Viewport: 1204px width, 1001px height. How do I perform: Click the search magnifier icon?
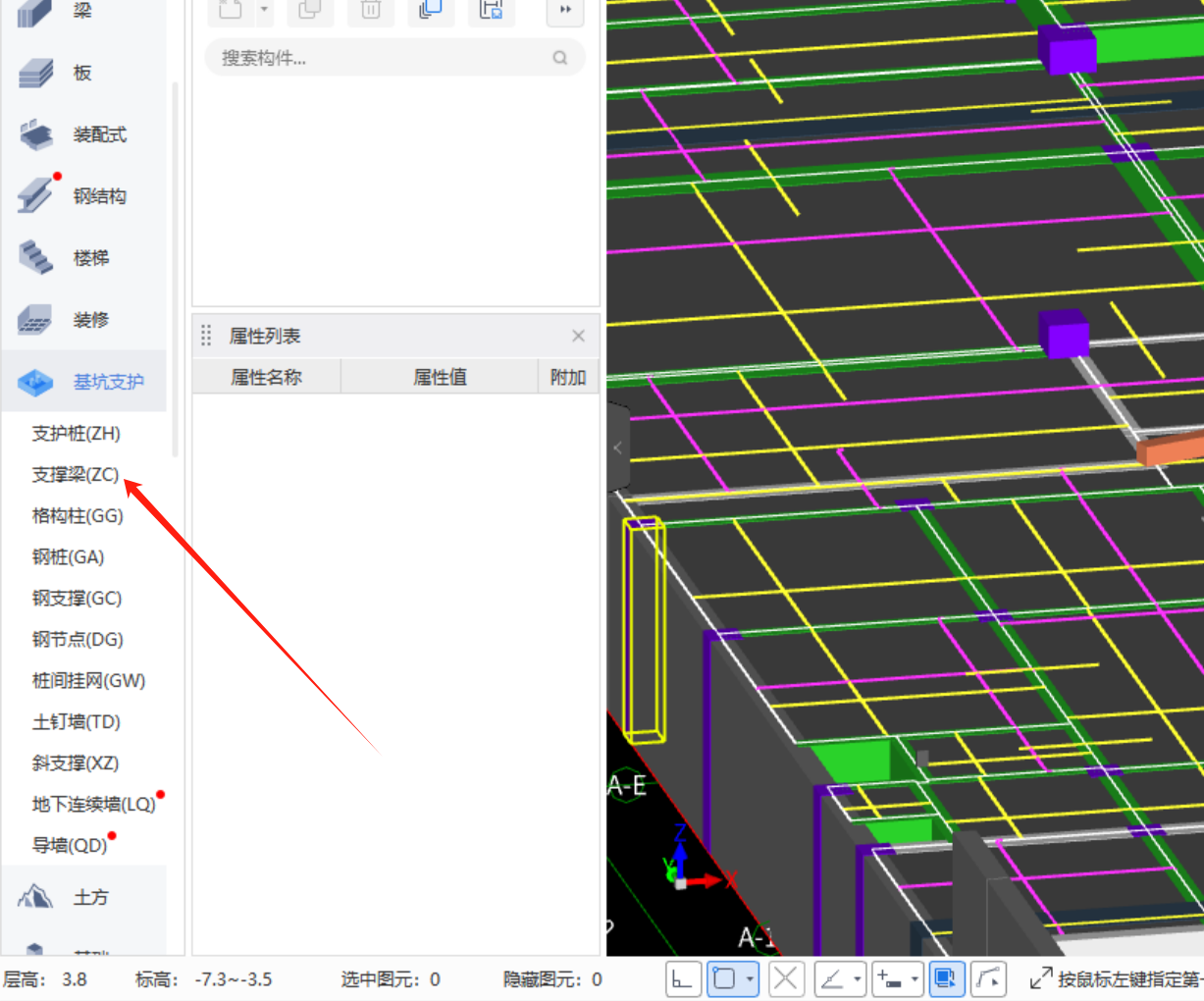pyautogui.click(x=560, y=58)
